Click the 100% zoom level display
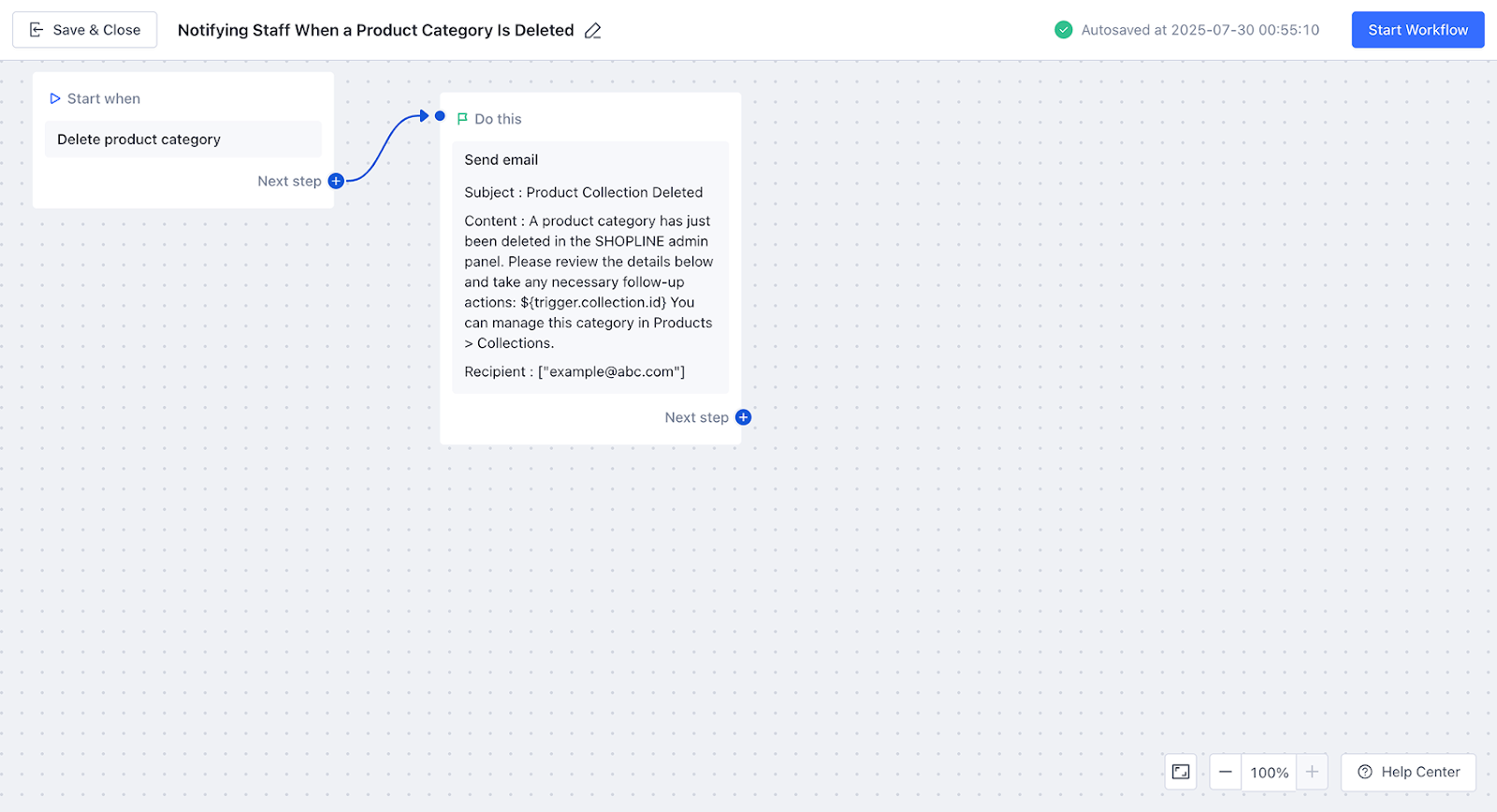The height and width of the screenshot is (812, 1497). (x=1269, y=773)
